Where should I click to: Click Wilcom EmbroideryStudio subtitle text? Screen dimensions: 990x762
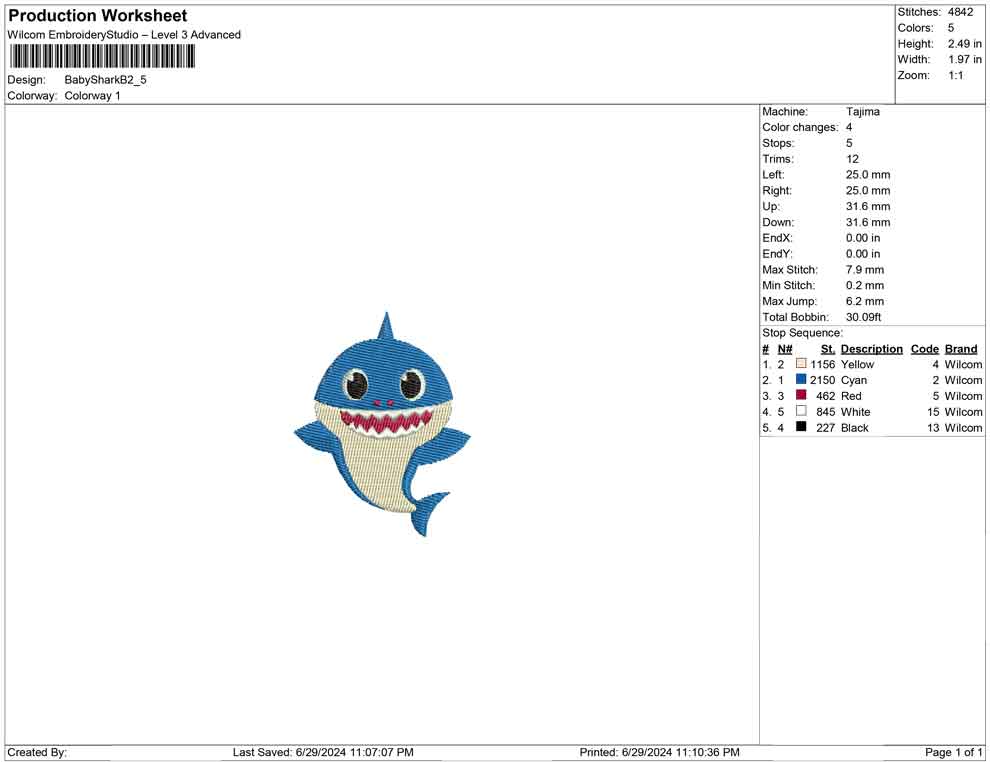click(124, 35)
